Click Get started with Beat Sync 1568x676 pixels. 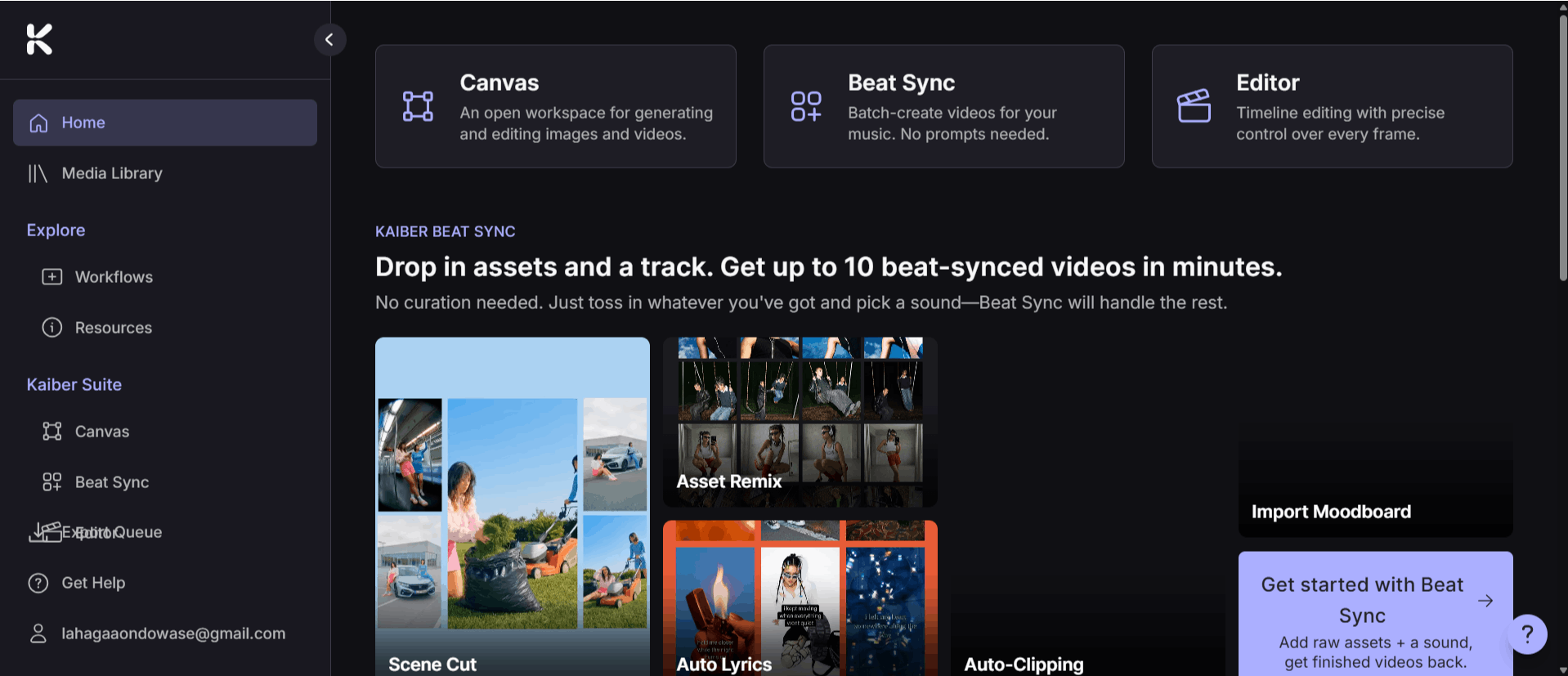pos(1376,614)
